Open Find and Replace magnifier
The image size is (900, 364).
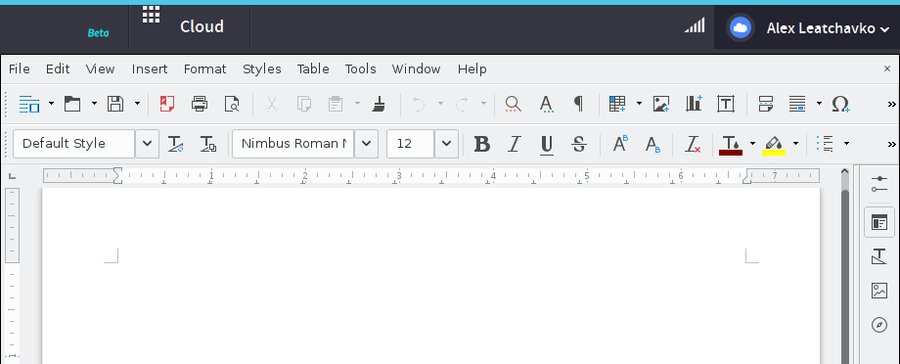click(x=513, y=104)
